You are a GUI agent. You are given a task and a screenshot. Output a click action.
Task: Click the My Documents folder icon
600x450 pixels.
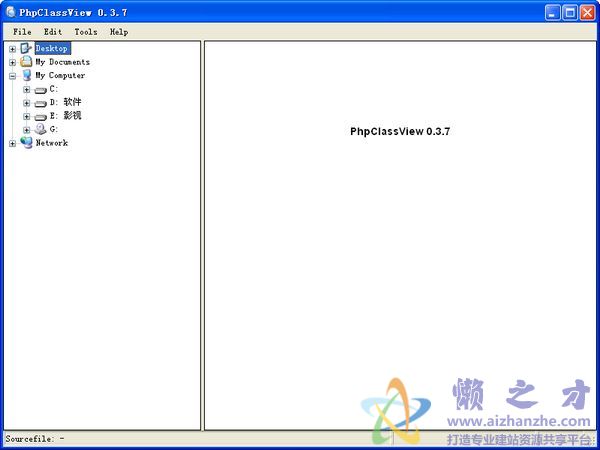pos(26,62)
